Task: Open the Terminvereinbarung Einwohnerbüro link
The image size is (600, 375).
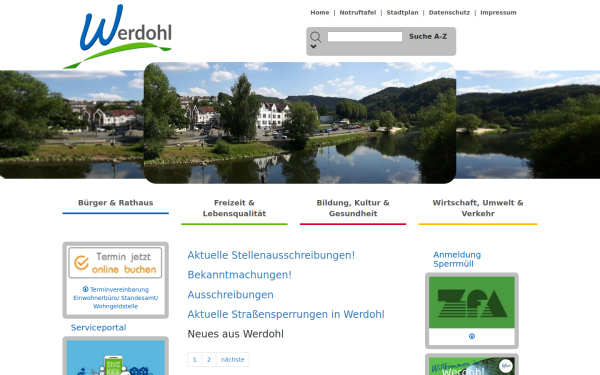Action: tap(116, 298)
